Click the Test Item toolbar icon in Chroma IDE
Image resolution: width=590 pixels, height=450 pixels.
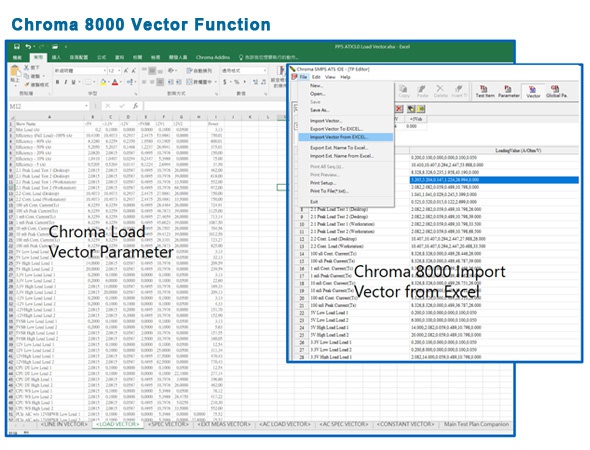point(485,91)
